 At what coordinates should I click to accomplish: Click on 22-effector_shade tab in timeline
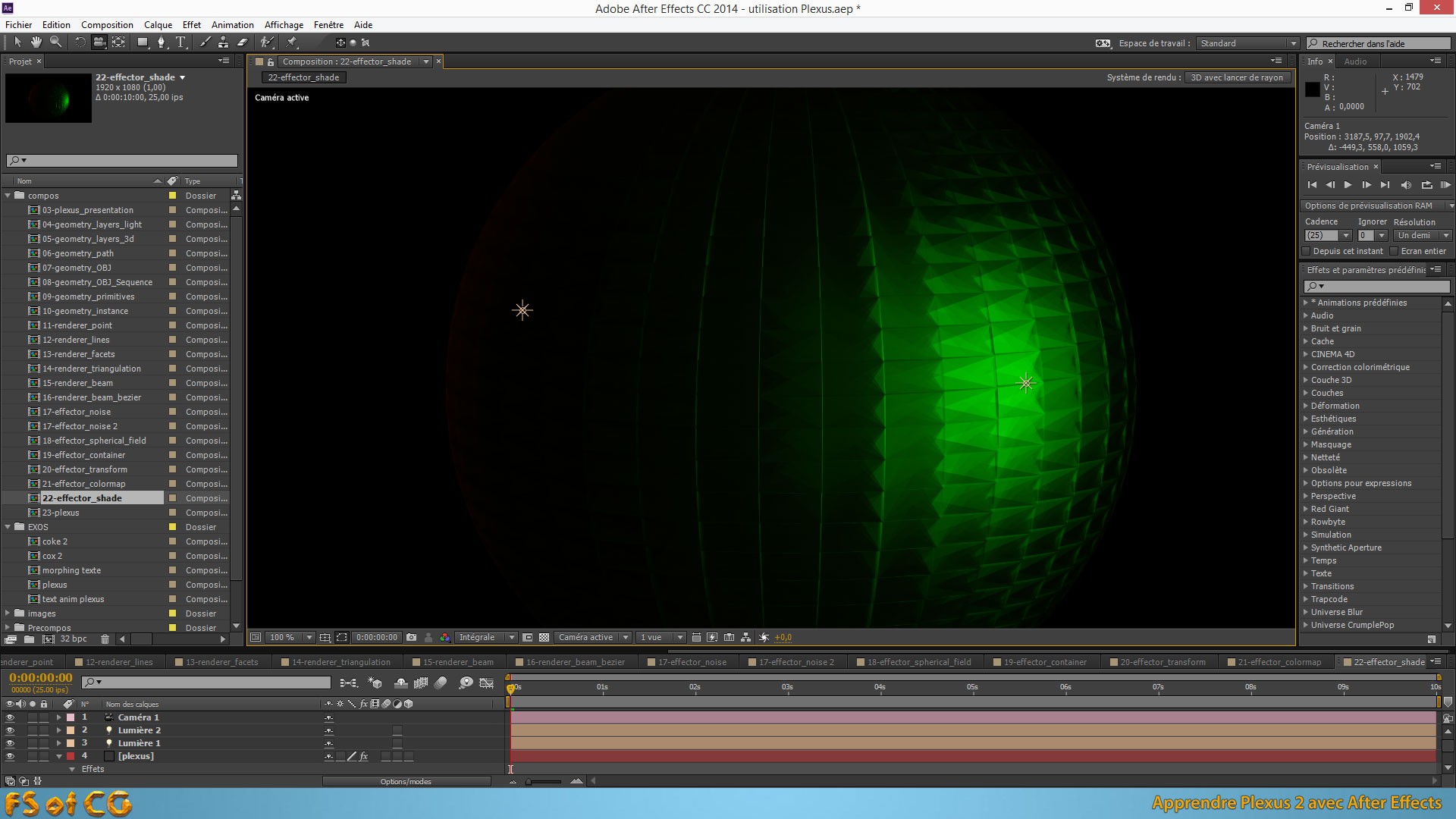tap(1390, 661)
